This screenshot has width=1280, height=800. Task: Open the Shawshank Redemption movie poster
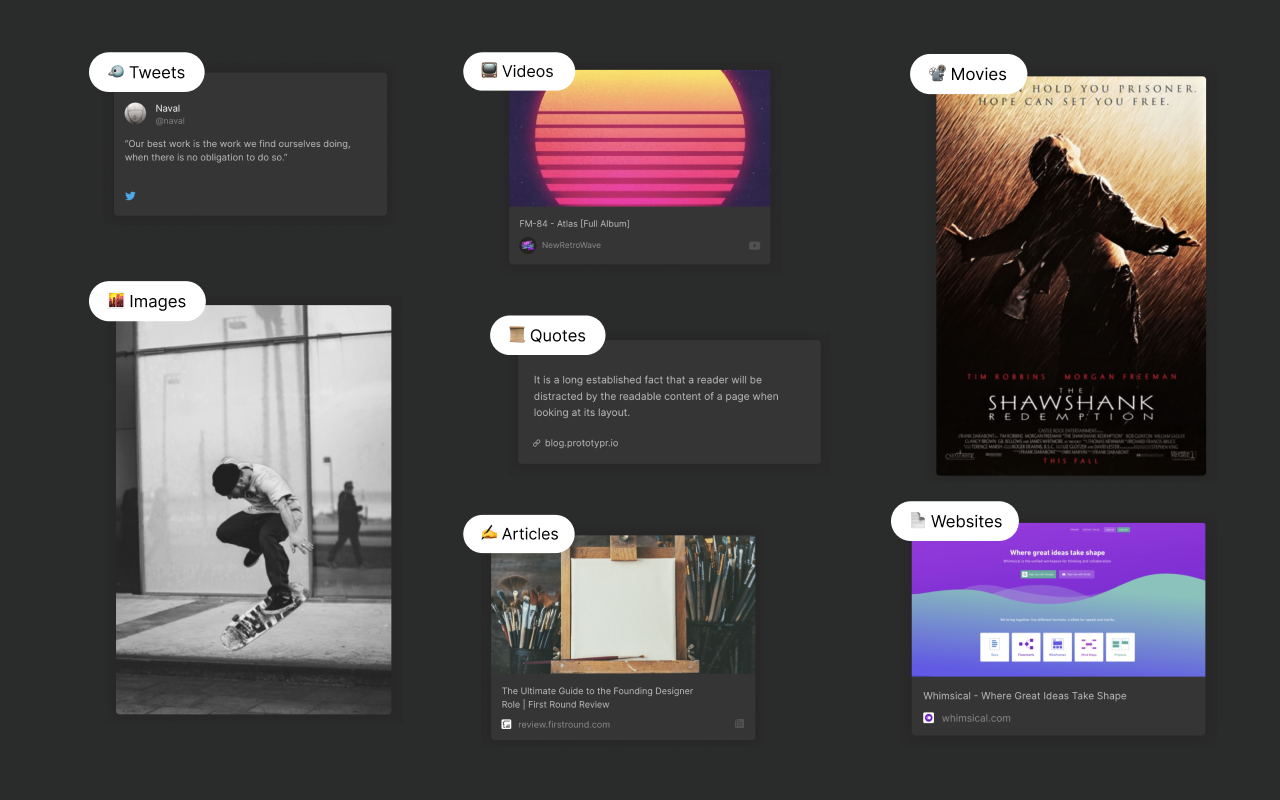coord(1071,276)
